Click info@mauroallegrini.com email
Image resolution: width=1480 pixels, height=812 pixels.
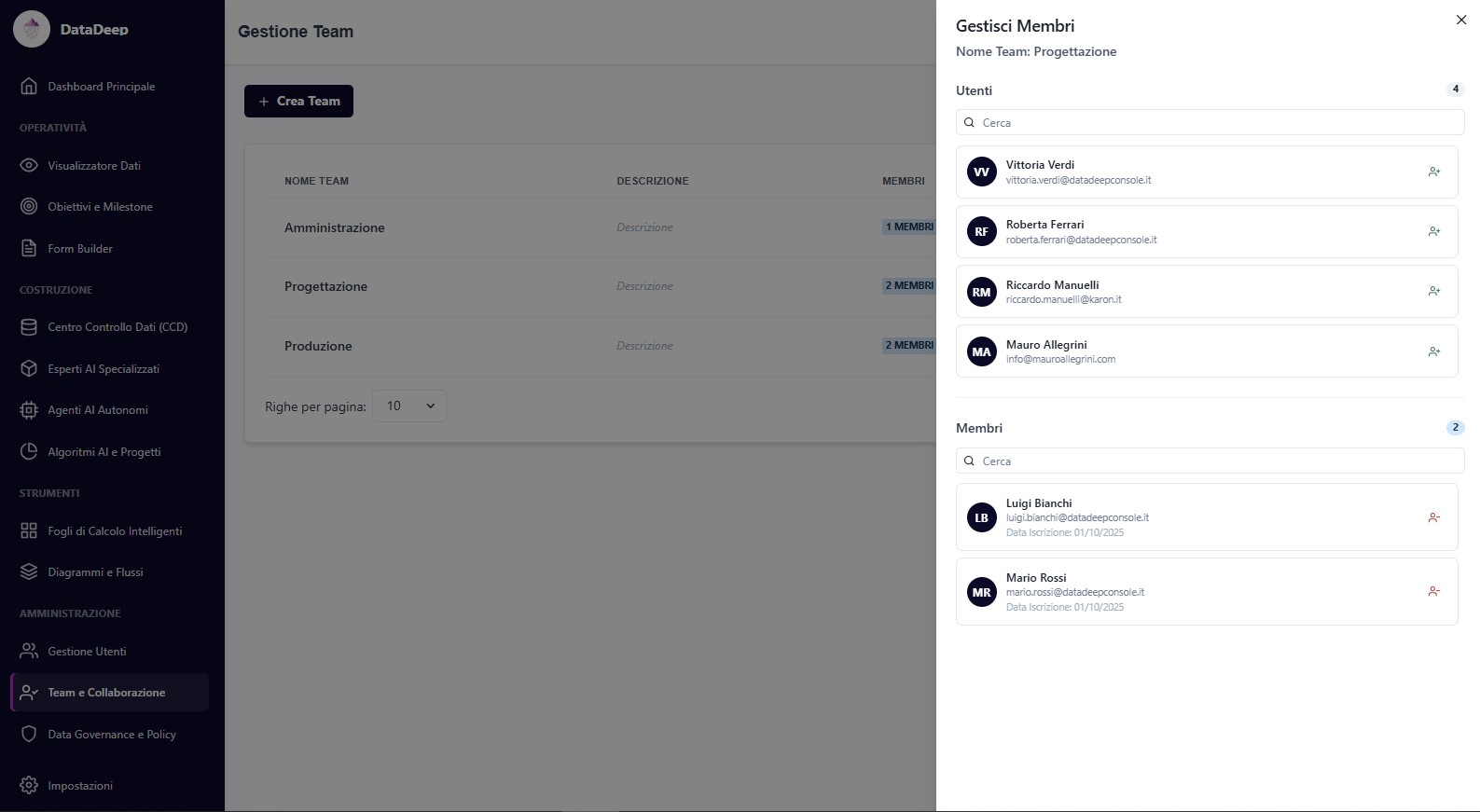[x=1060, y=359]
